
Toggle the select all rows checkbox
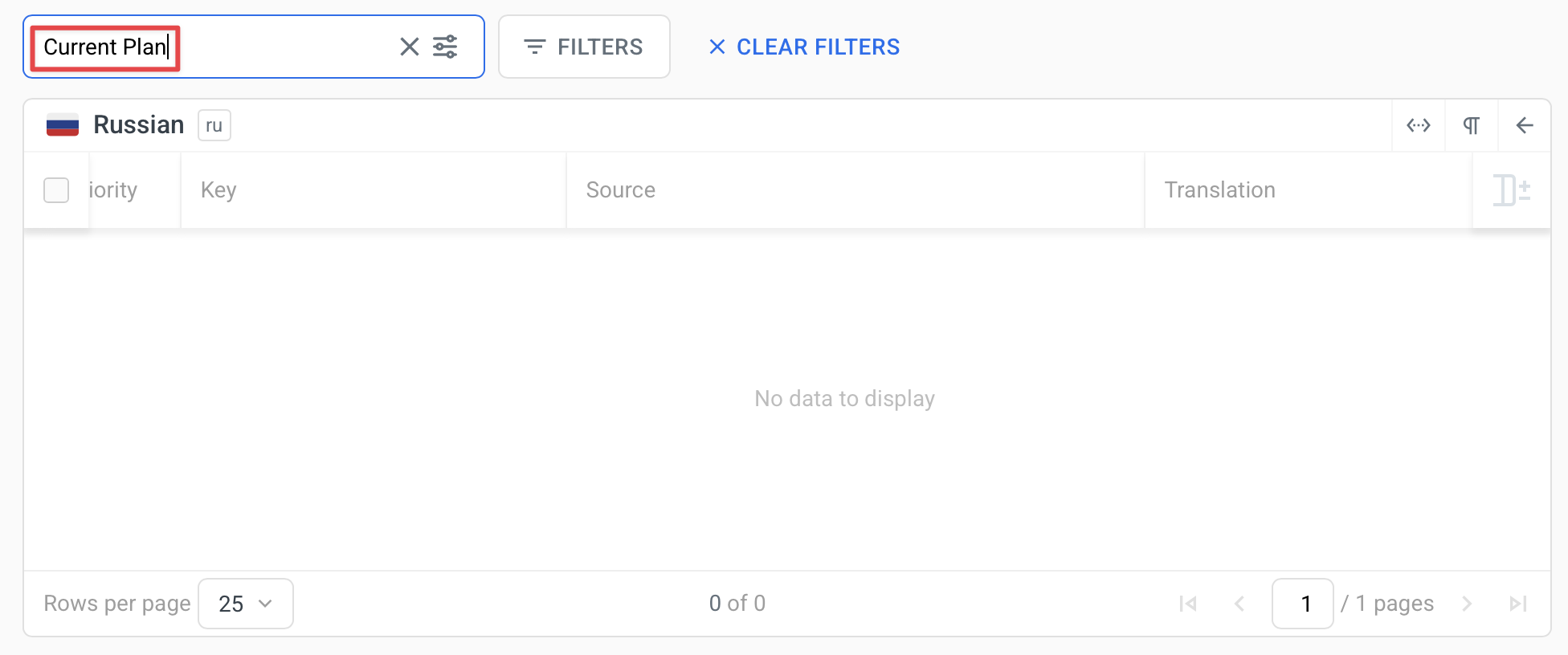pos(56,190)
